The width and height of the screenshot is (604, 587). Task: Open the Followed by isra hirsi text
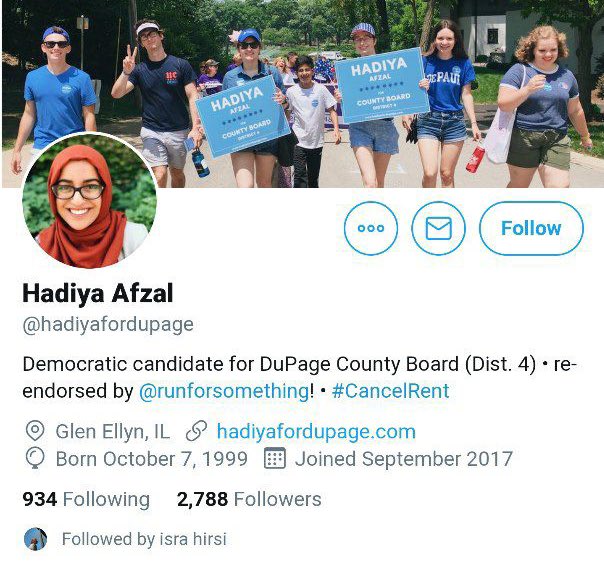(144, 539)
